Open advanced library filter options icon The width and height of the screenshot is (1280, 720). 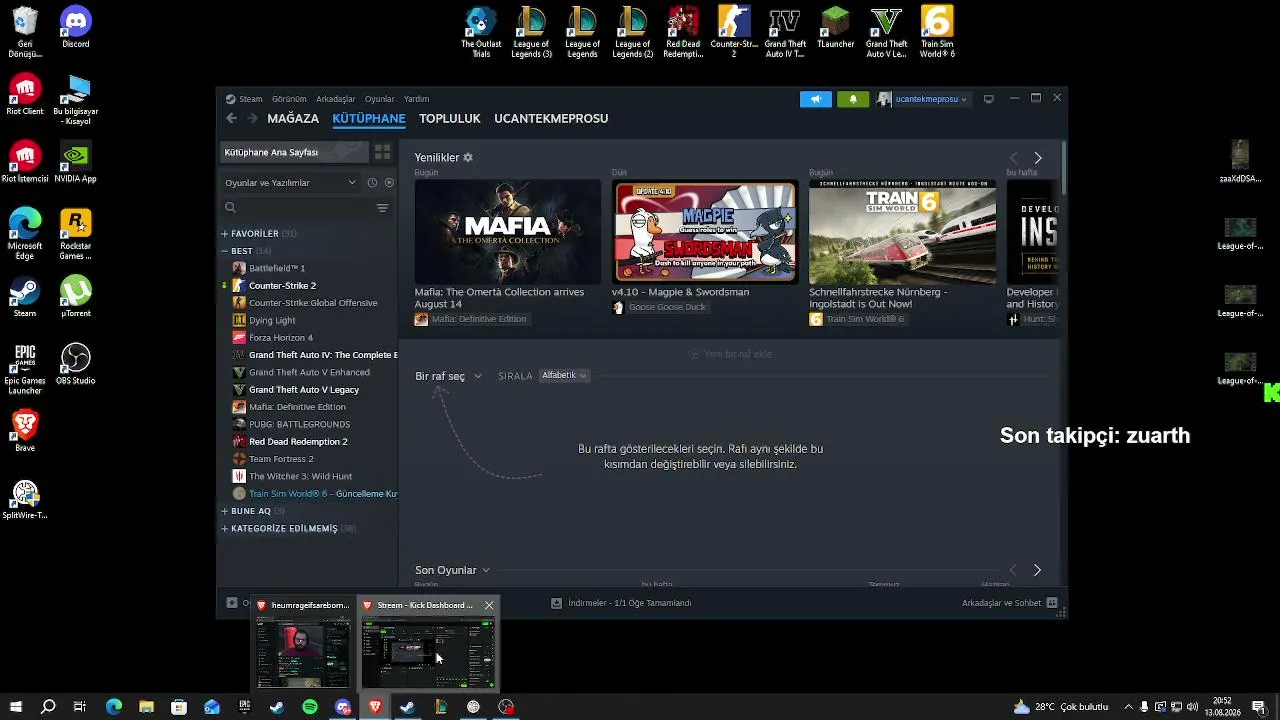(382, 208)
